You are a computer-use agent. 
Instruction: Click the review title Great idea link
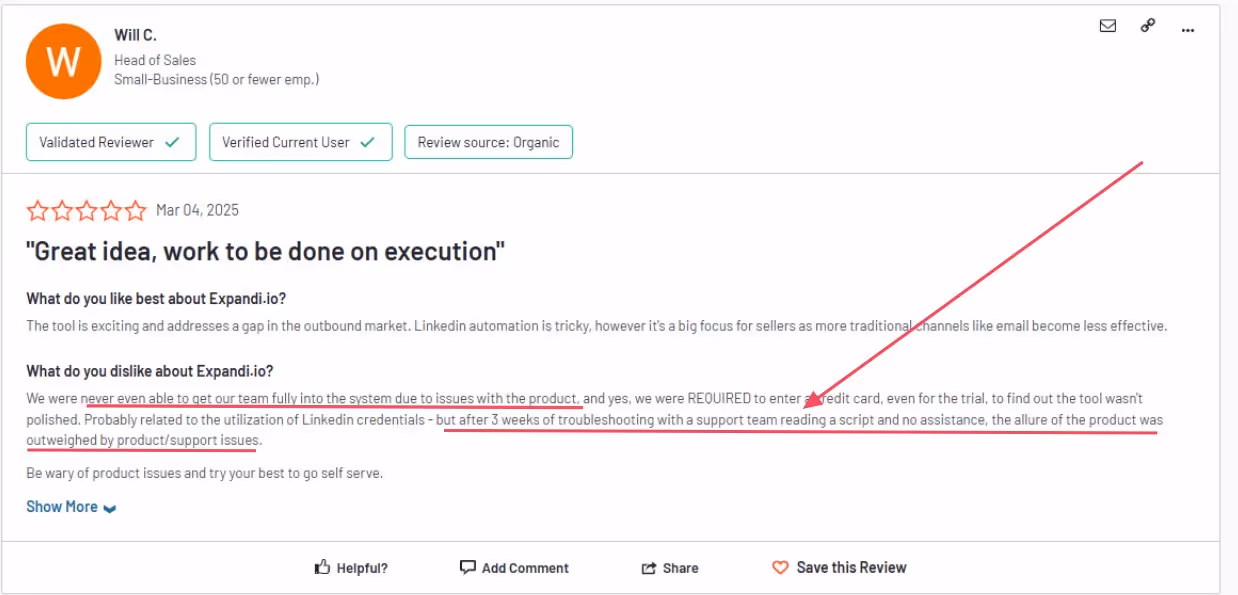point(265,251)
